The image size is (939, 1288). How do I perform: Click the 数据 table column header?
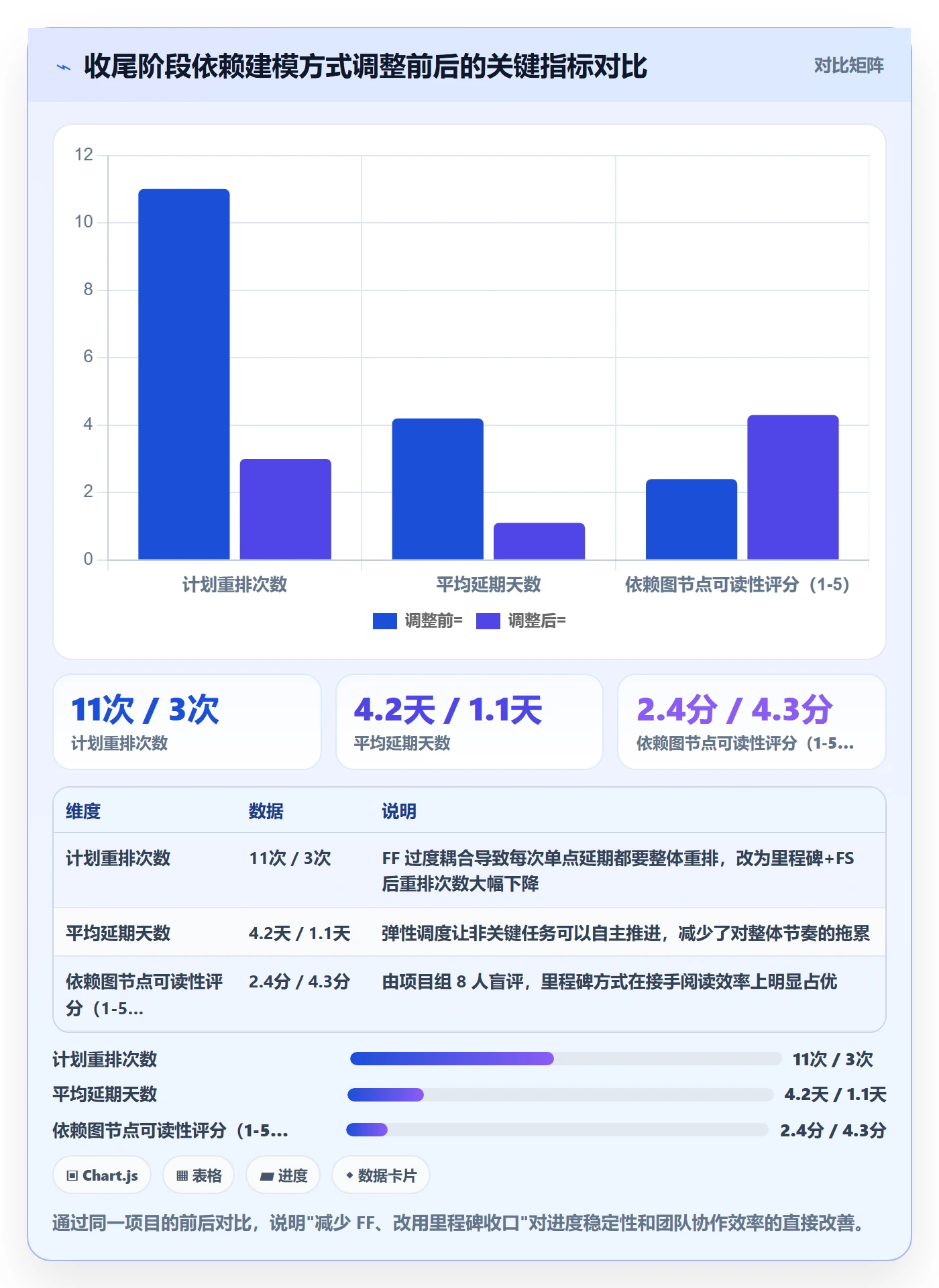(x=266, y=811)
